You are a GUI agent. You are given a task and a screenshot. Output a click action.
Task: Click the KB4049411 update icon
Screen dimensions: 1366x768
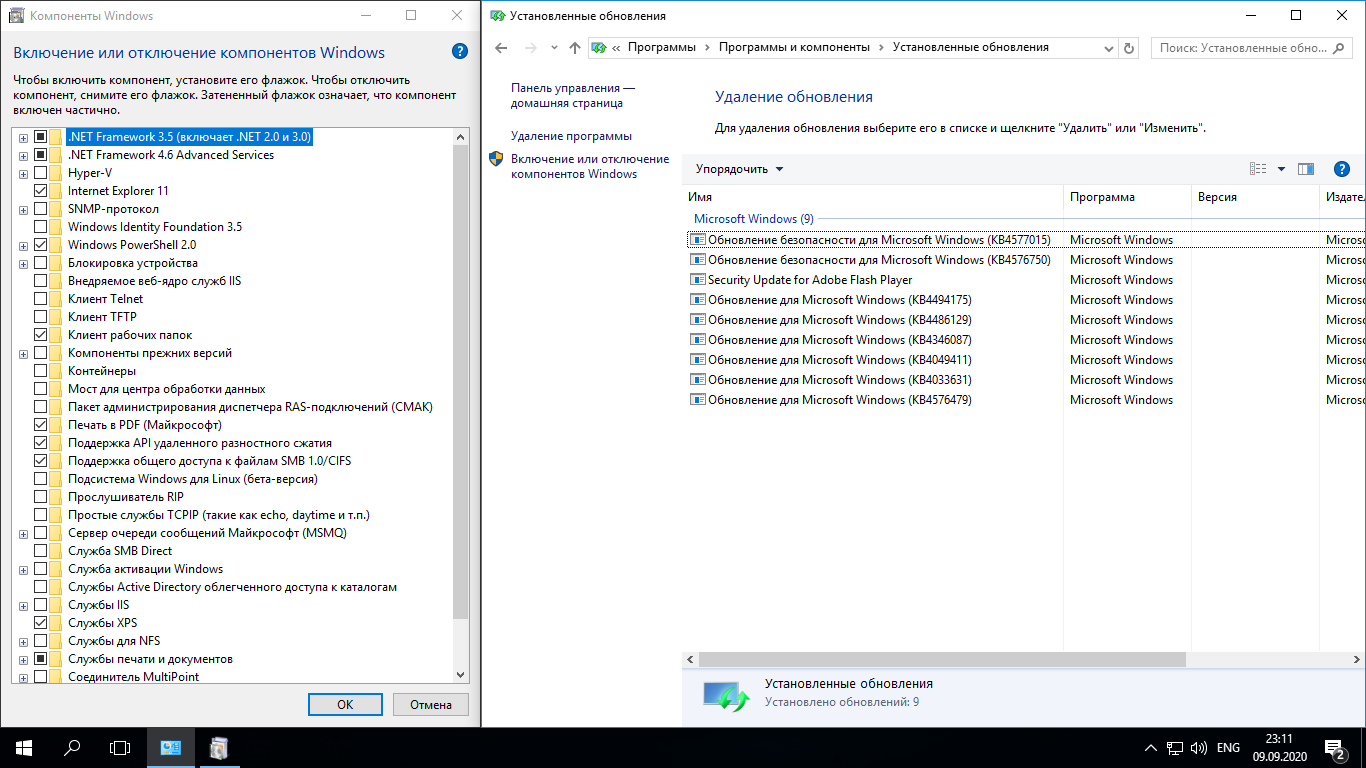tap(698, 360)
